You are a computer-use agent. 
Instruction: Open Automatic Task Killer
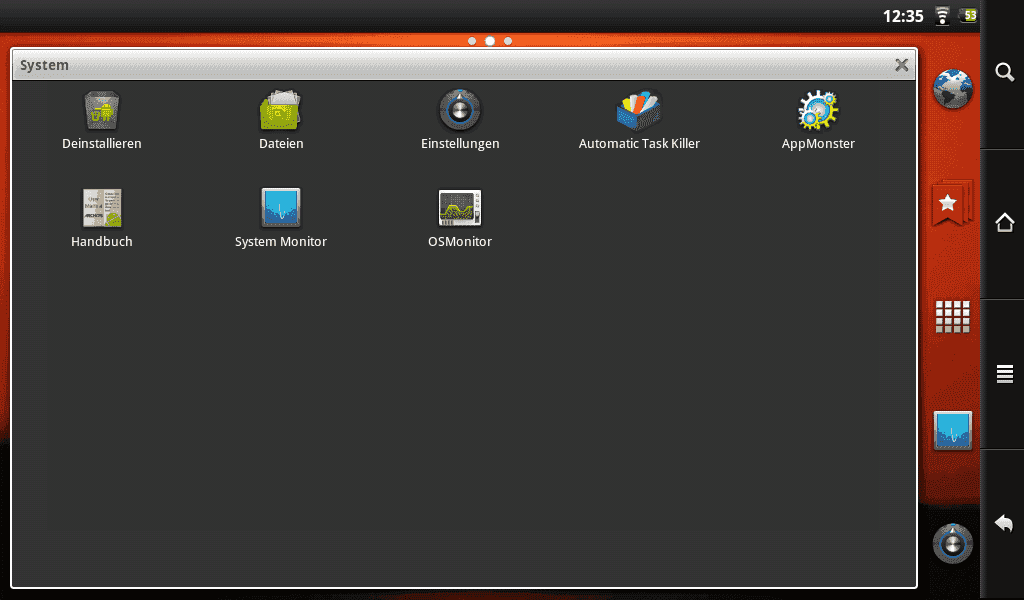tap(639, 121)
